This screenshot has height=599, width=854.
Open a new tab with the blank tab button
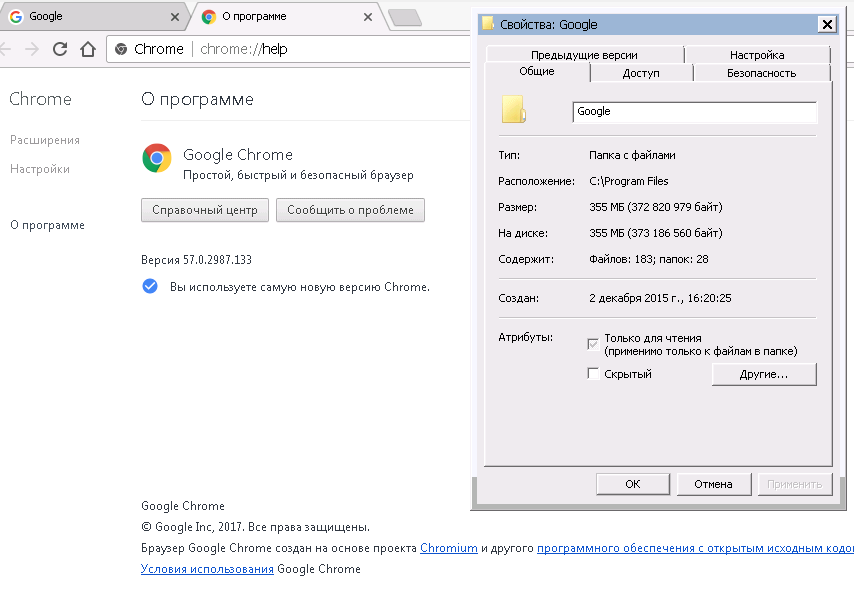405,17
